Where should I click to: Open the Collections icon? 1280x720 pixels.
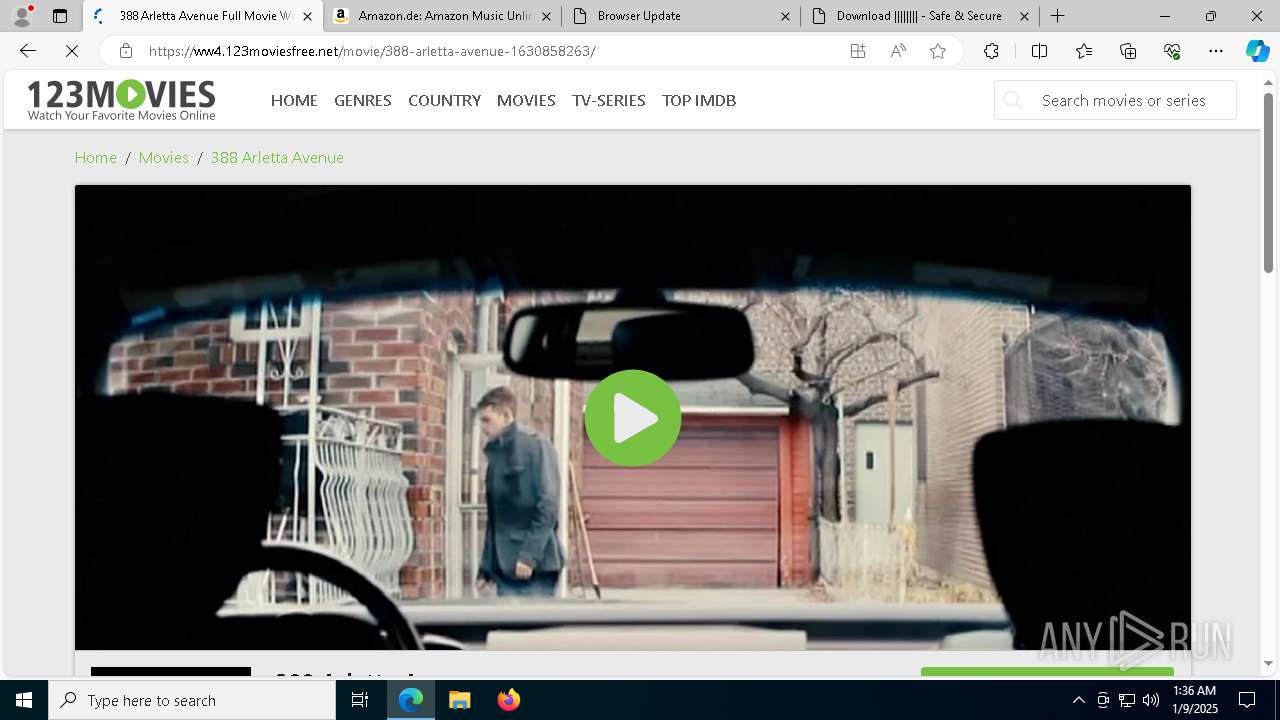(1128, 51)
